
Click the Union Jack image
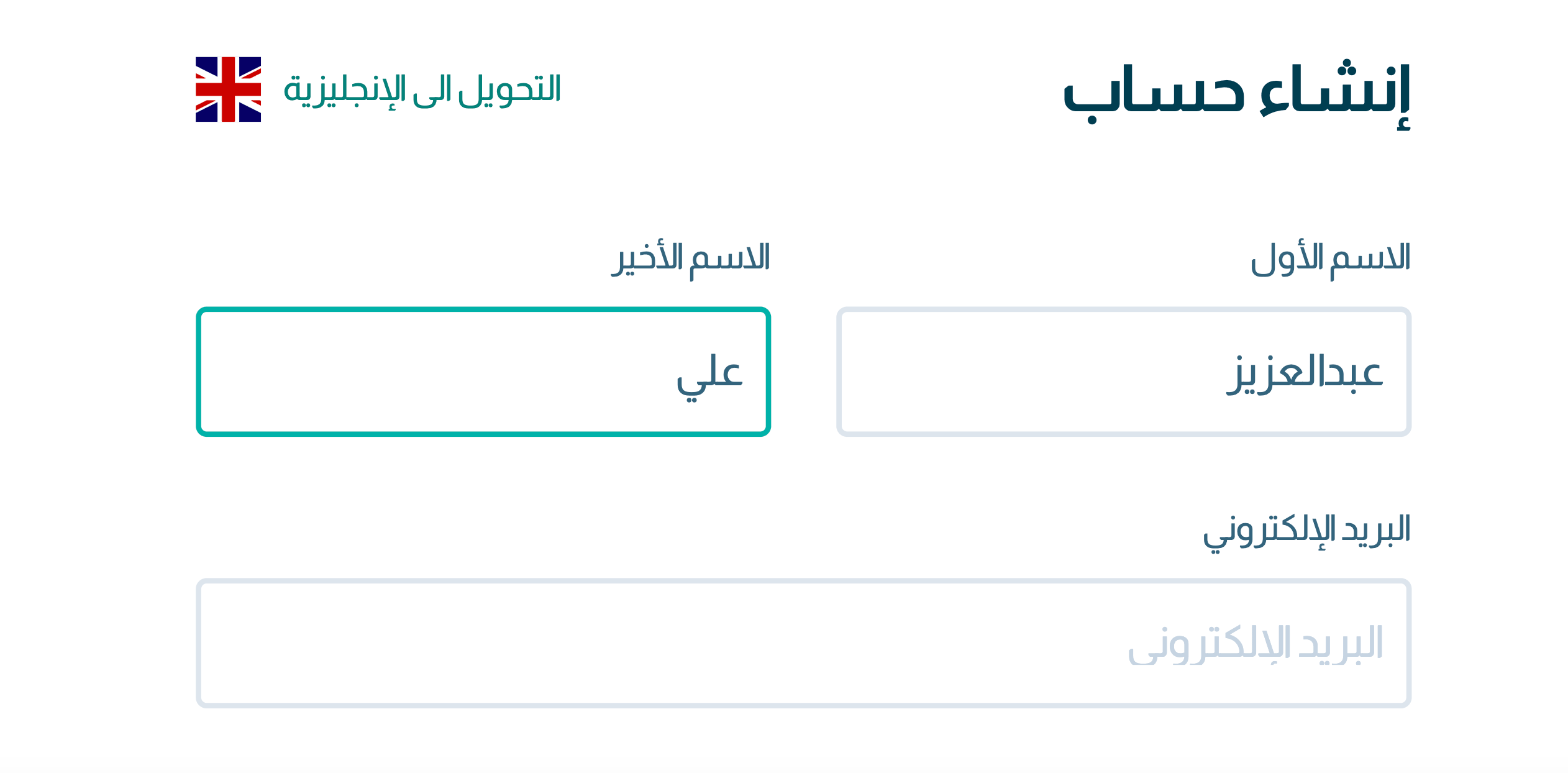point(228,89)
